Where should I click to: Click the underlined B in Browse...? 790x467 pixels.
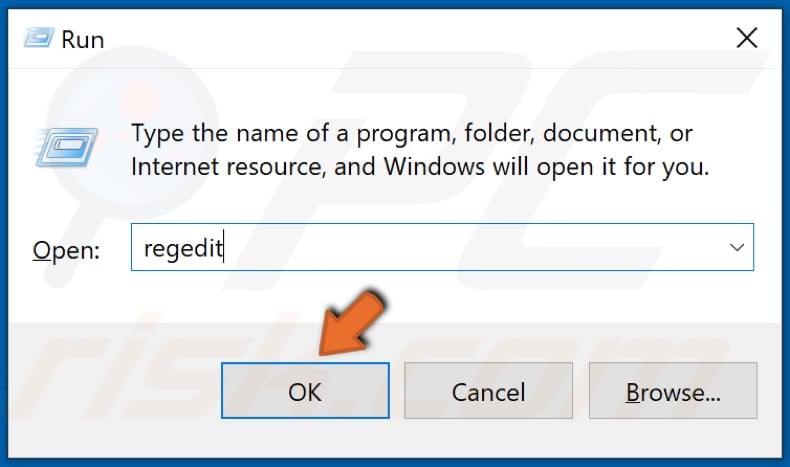tap(632, 392)
